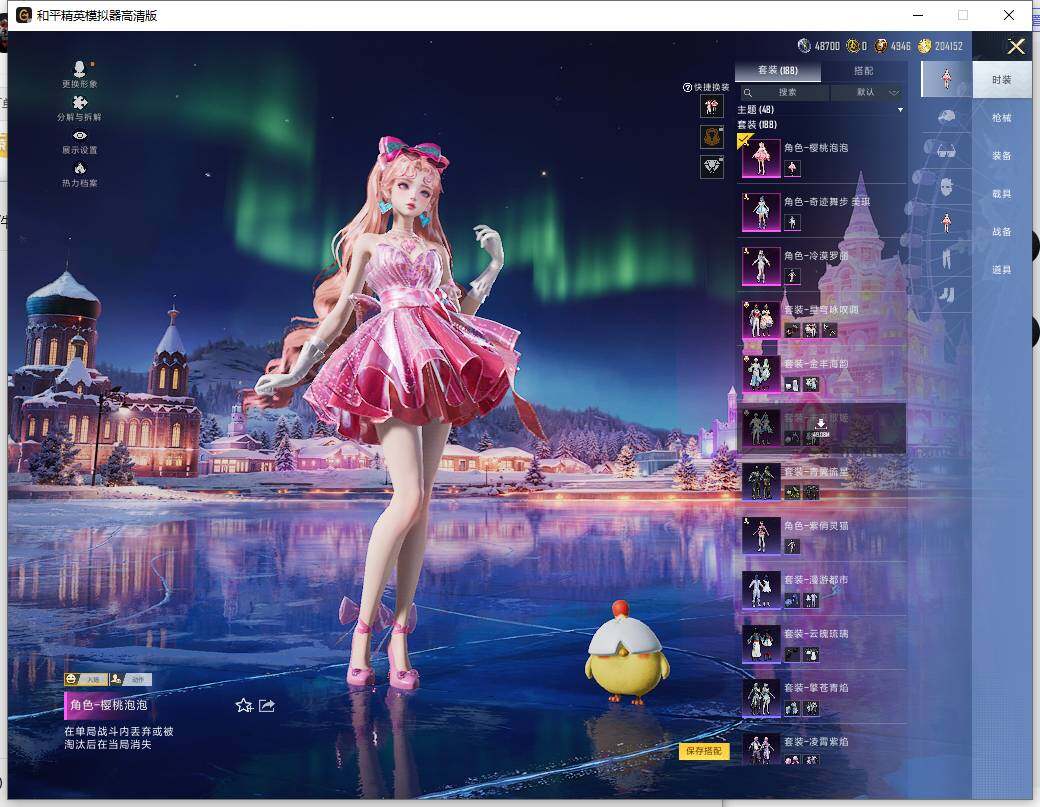
Task: Download the dimmed outfit in the list
Action: click(820, 423)
